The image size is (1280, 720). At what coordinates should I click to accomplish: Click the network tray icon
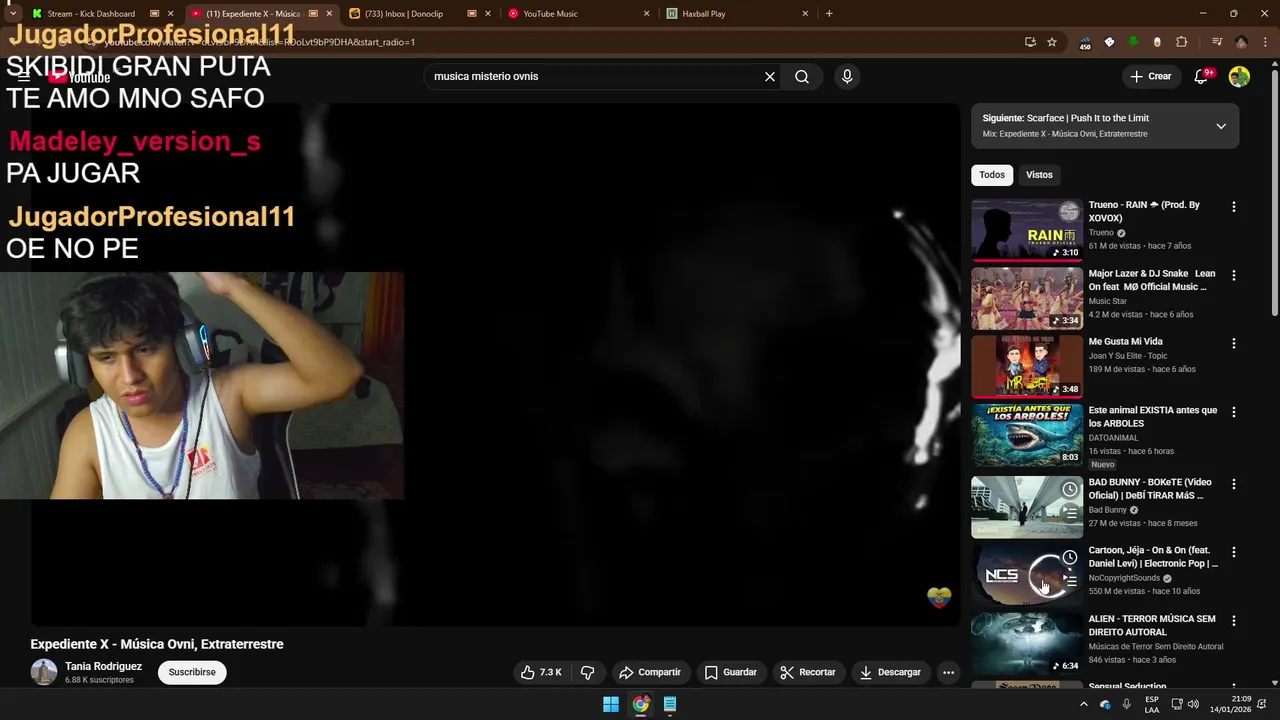pos(1177,704)
